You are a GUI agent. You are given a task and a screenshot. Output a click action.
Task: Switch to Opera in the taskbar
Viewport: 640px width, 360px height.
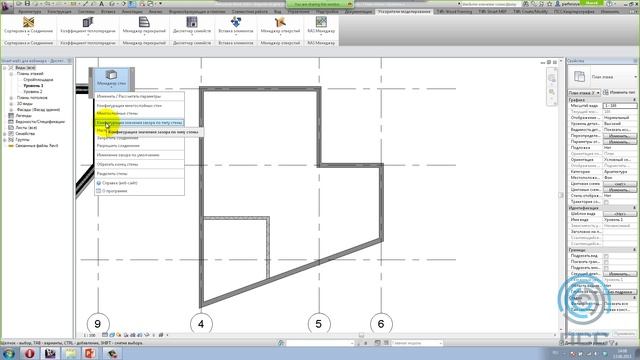coord(29,353)
